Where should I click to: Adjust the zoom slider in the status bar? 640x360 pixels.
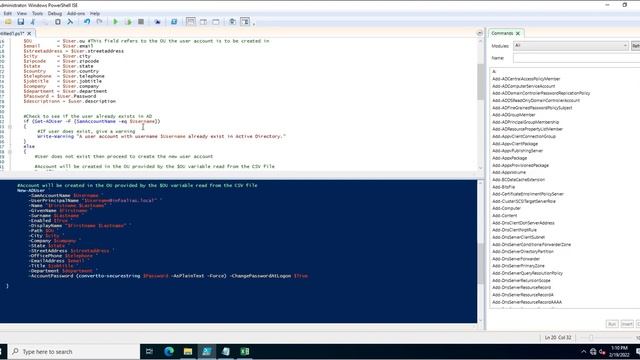591,338
